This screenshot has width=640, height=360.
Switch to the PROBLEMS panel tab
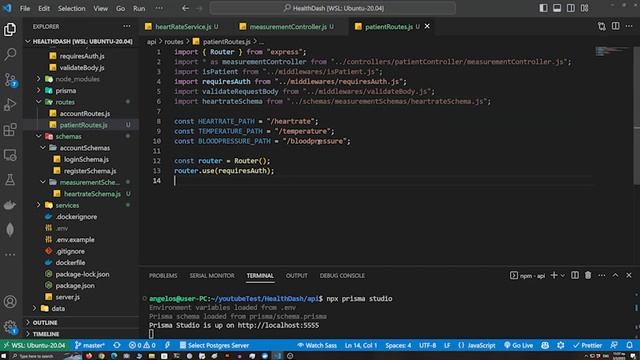pos(163,276)
